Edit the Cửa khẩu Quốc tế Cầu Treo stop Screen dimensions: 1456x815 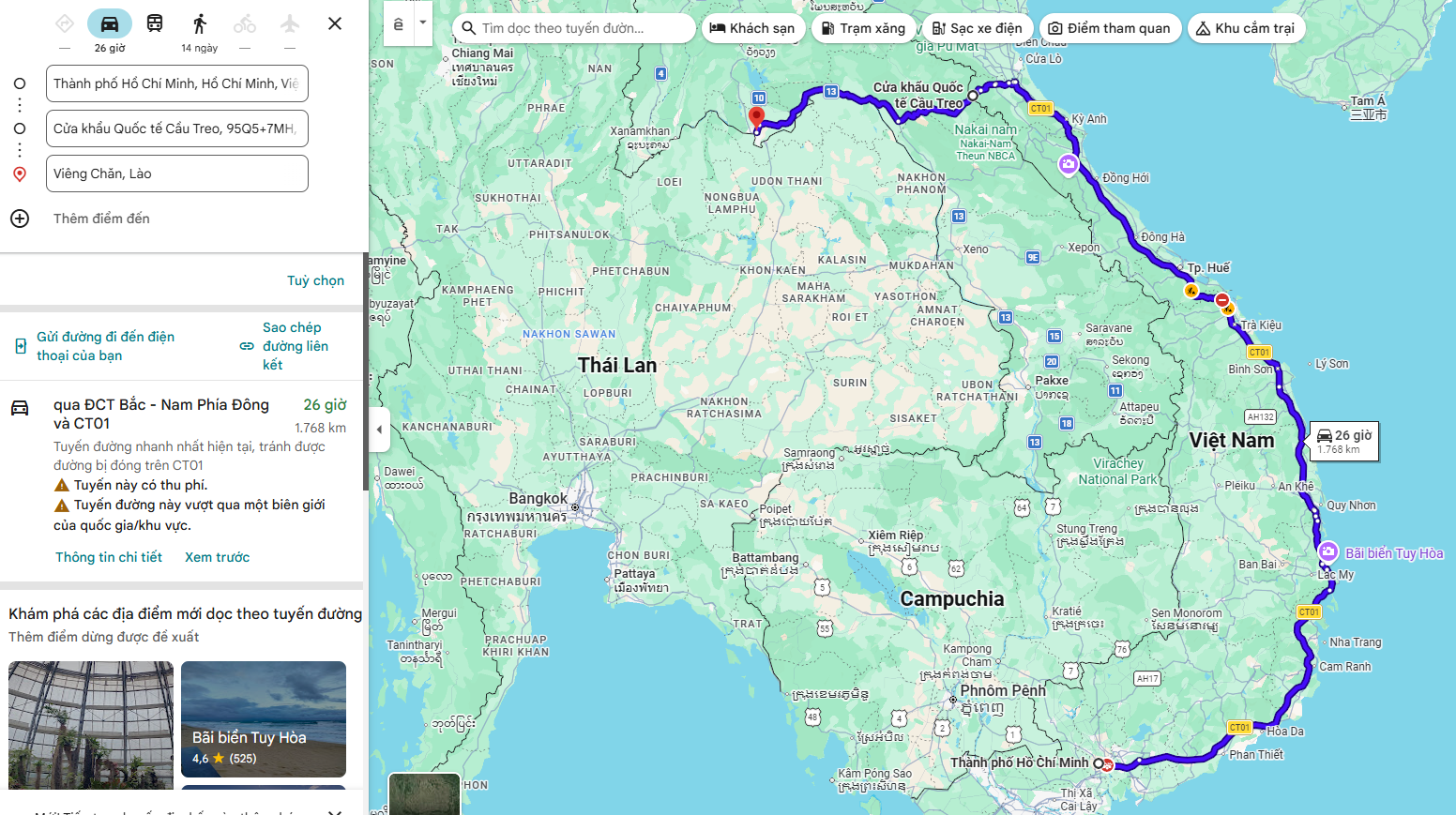click(x=177, y=128)
